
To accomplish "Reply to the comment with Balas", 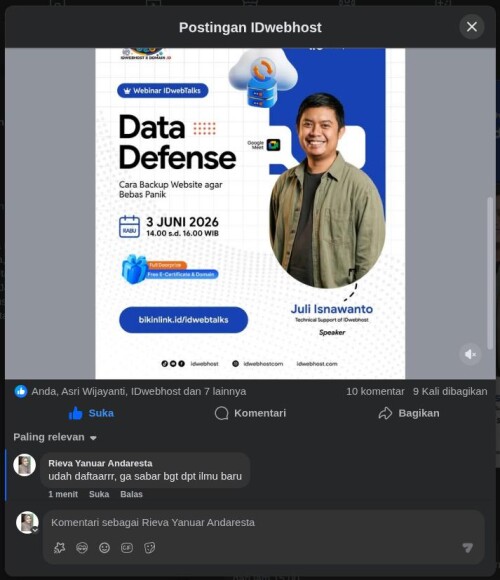I will pos(131,494).
